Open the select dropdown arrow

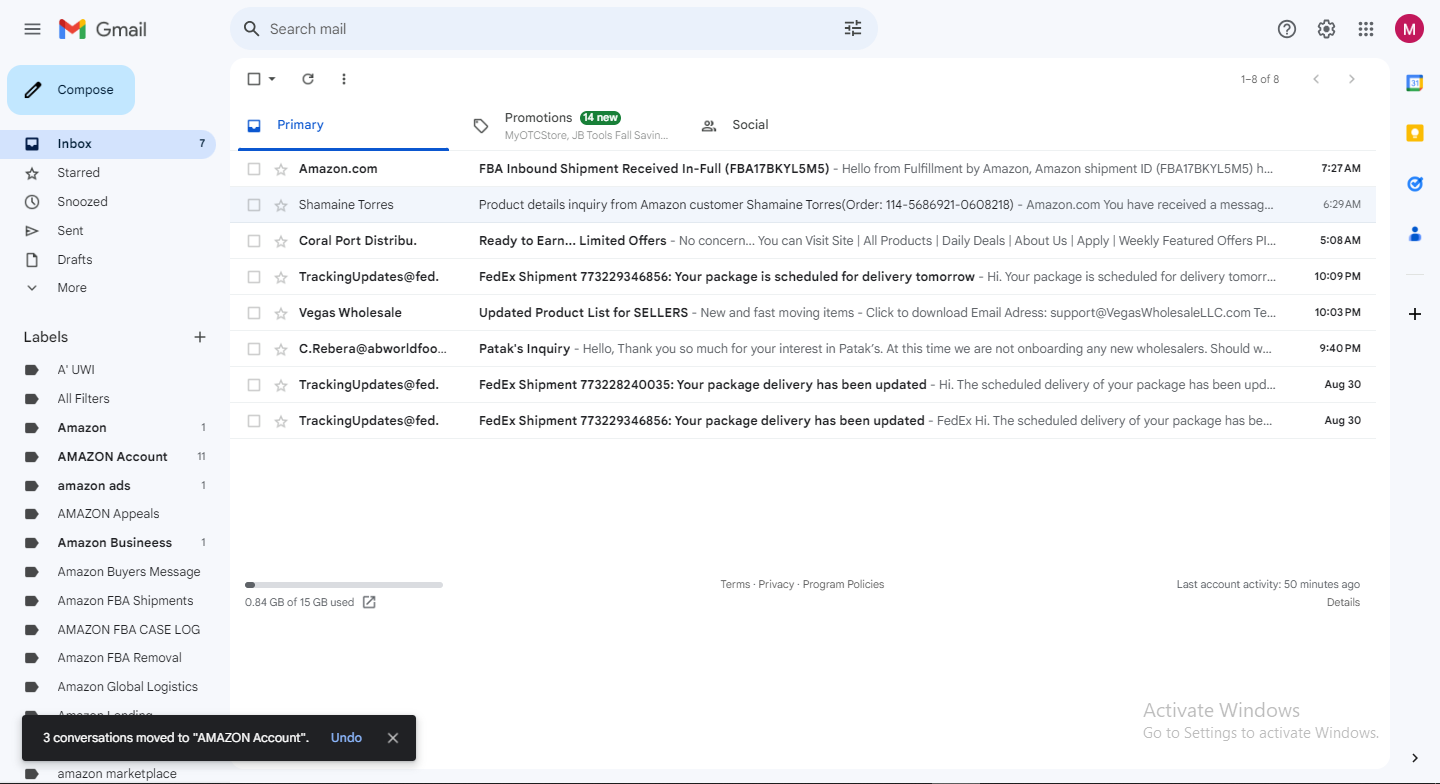(x=272, y=79)
